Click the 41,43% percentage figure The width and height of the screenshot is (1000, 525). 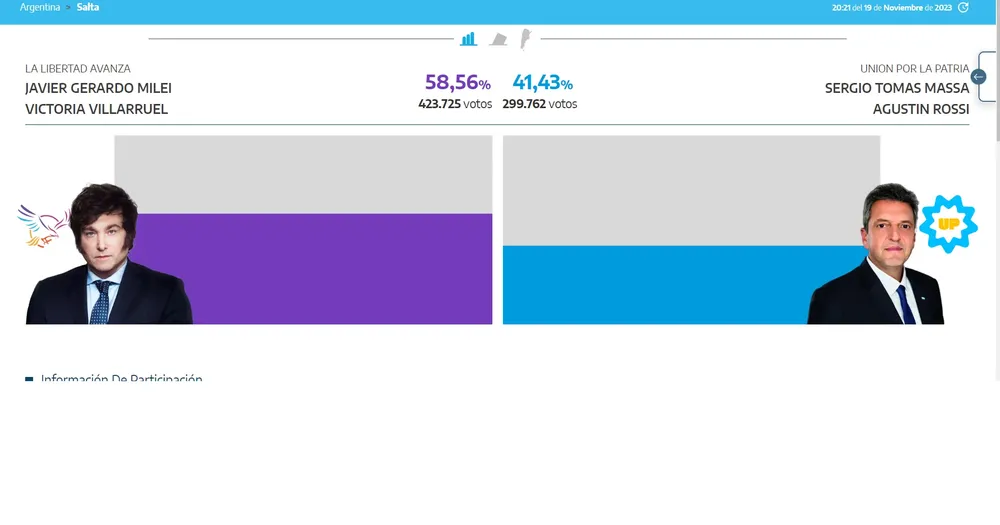point(542,83)
